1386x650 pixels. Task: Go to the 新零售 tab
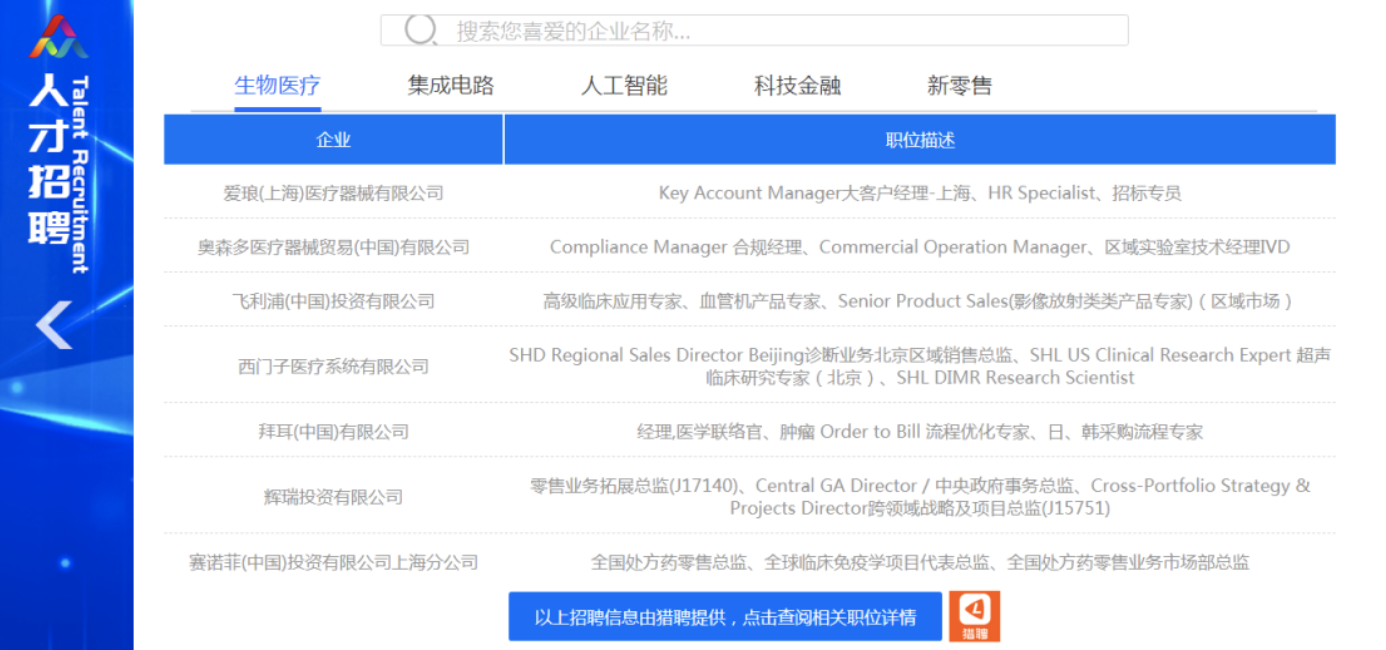(x=959, y=86)
